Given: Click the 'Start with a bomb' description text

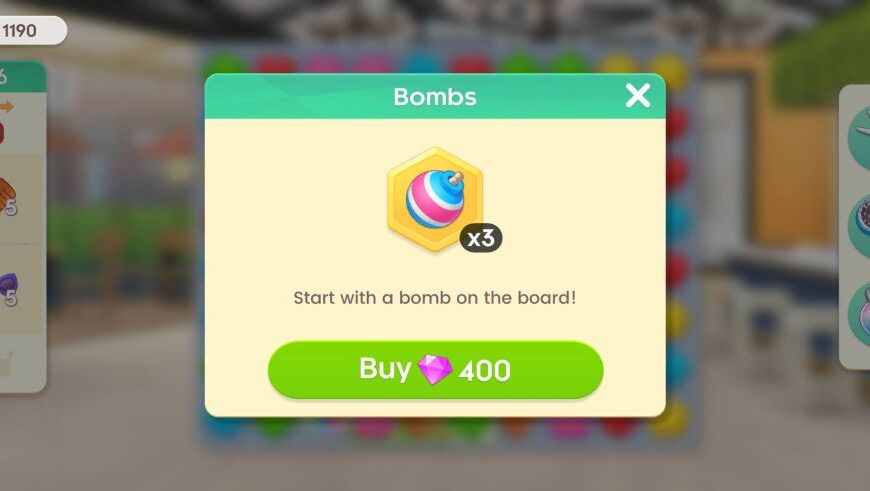Looking at the screenshot, I should (434, 298).
